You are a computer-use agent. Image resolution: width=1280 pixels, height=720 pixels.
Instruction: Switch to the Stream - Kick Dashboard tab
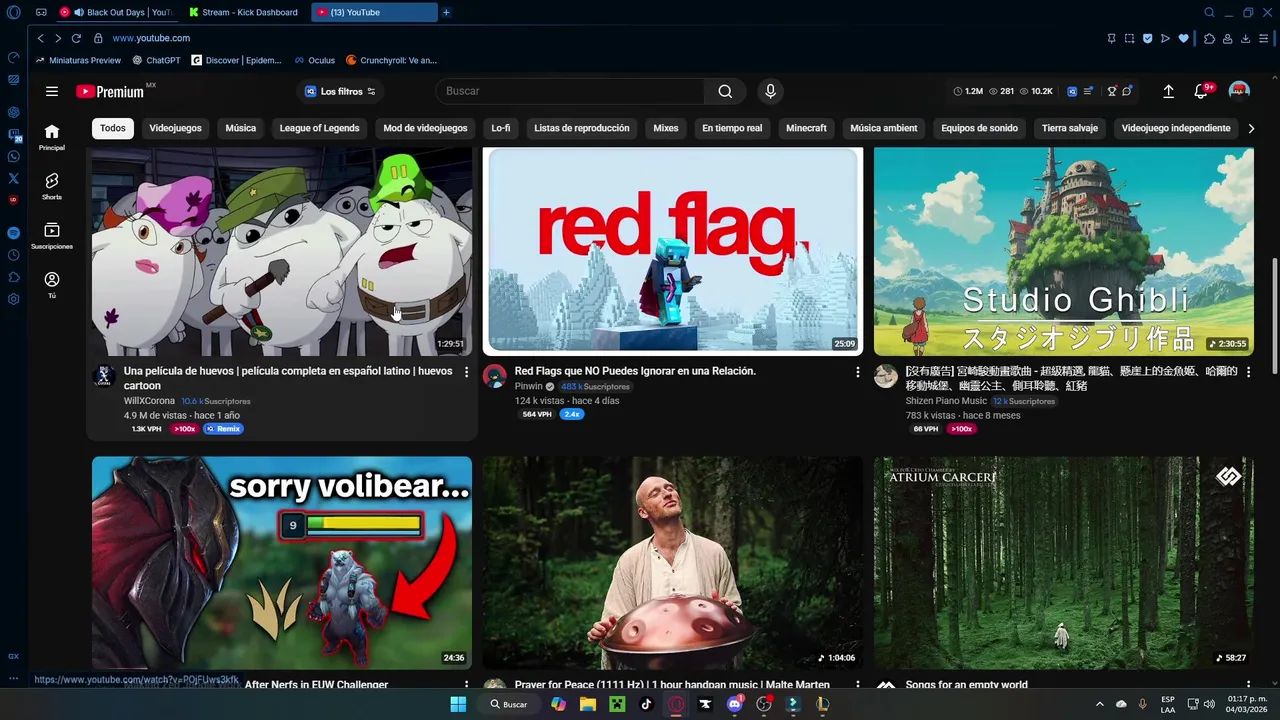coord(243,12)
